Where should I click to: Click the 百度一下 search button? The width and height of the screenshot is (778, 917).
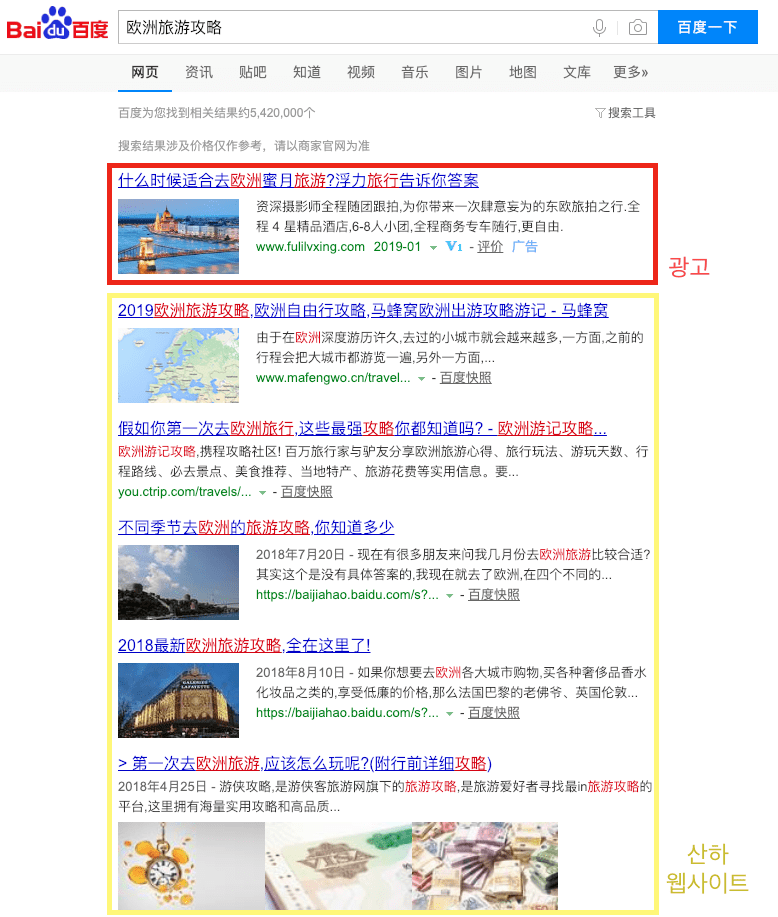click(x=708, y=27)
